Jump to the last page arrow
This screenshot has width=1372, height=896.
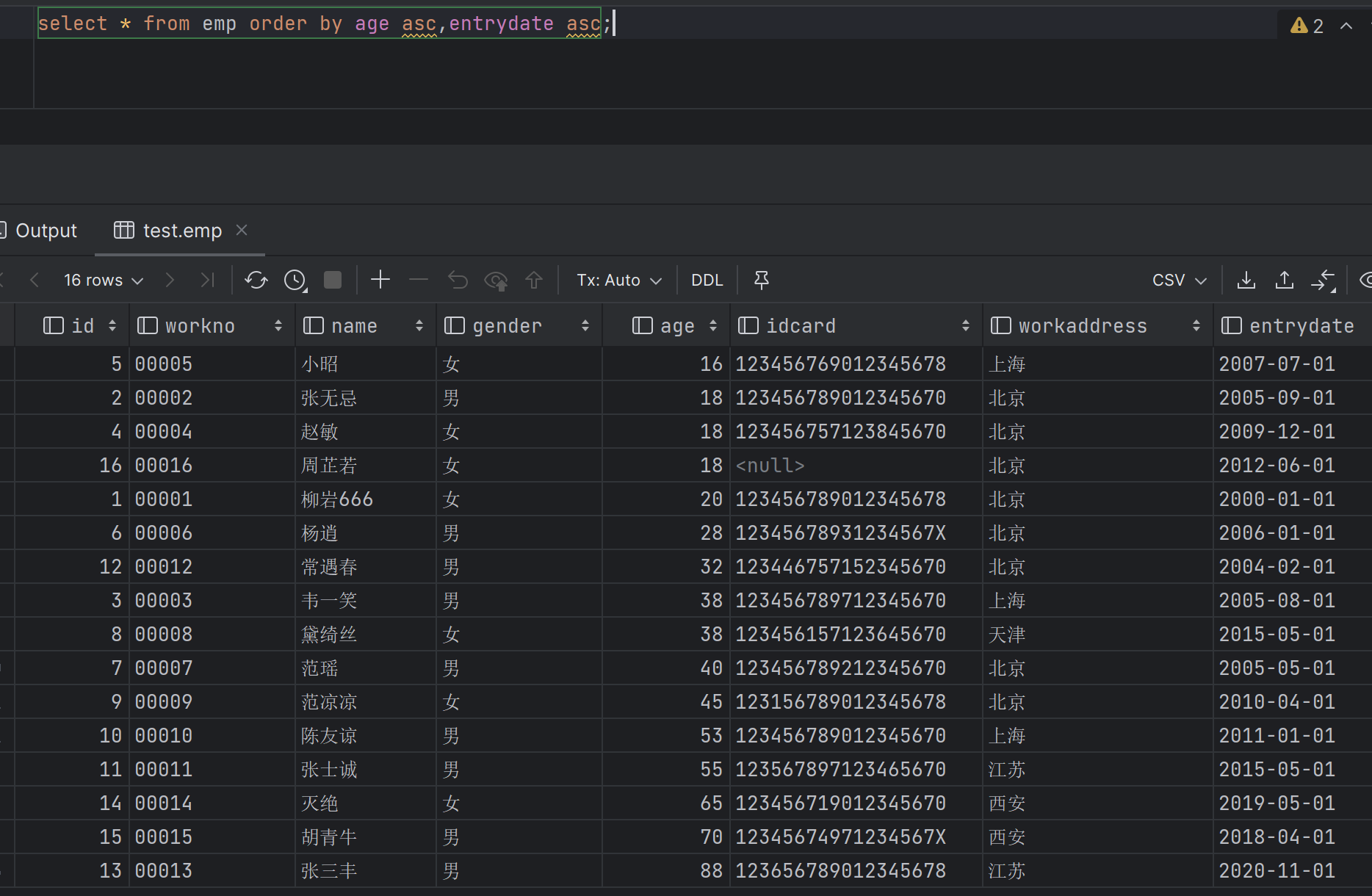click(x=208, y=280)
